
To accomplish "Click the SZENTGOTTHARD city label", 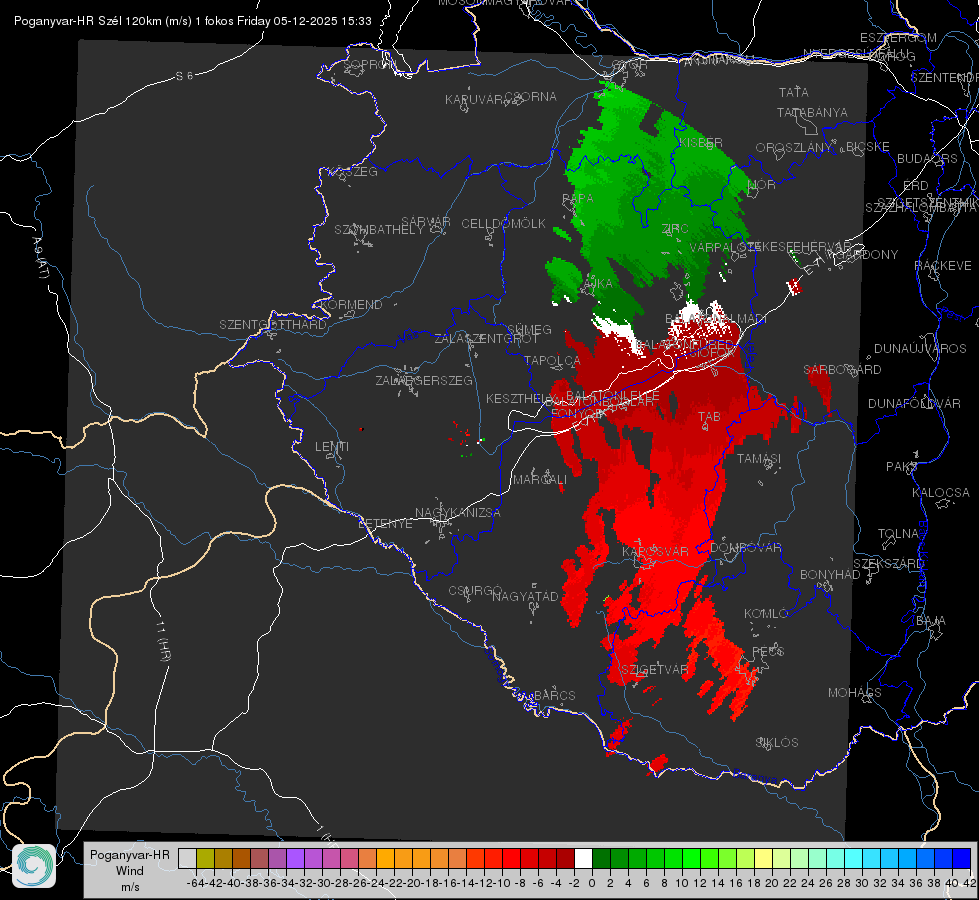I will coord(273,325).
